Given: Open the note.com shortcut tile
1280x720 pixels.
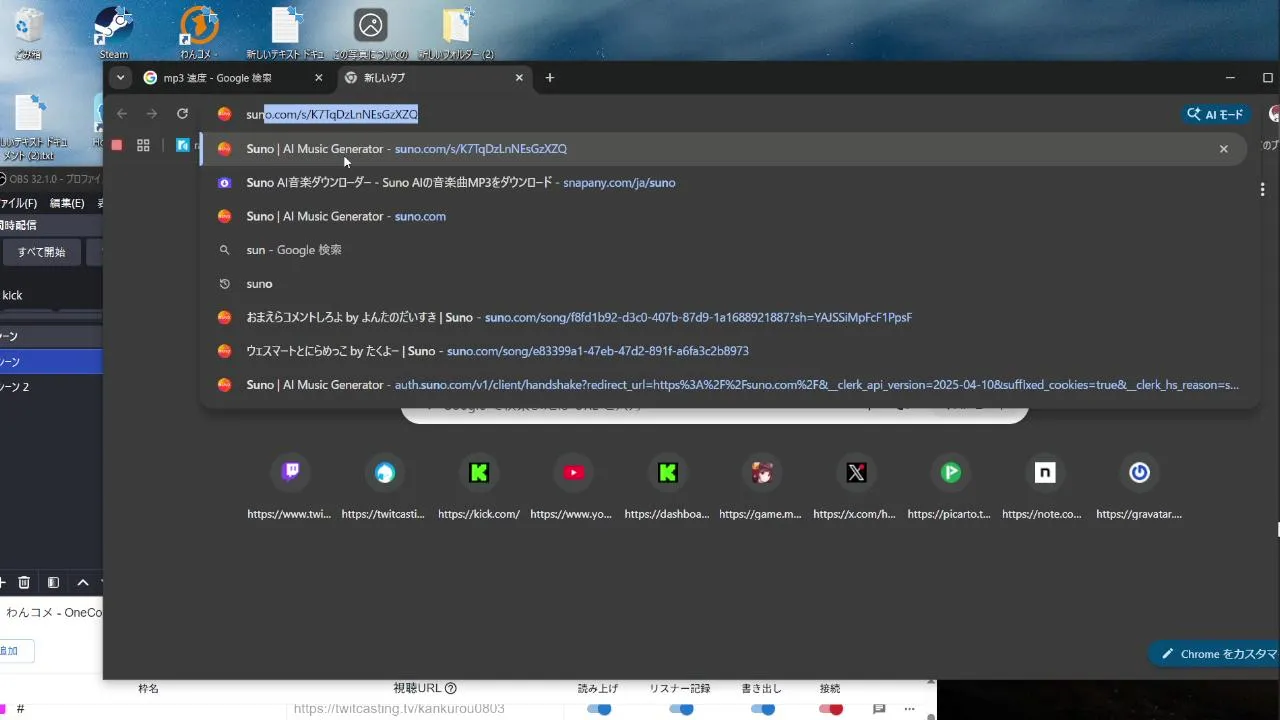Looking at the screenshot, I should [x=1045, y=488].
